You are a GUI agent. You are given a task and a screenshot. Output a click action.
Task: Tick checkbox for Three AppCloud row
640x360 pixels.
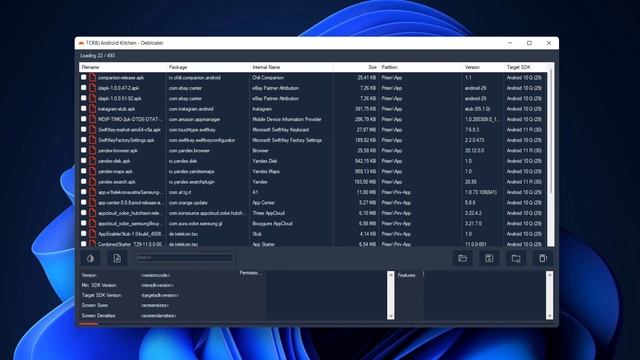coord(84,213)
